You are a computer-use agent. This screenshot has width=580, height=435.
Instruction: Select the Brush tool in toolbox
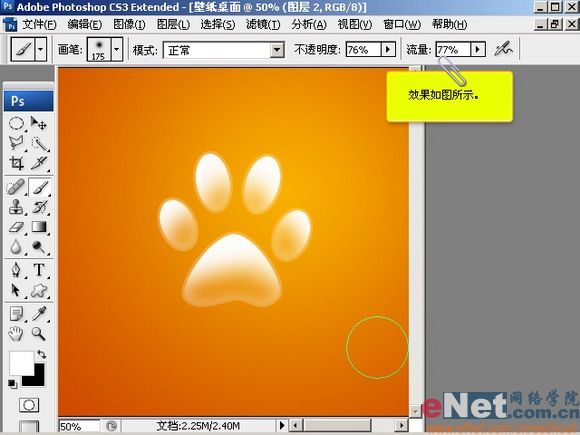click(39, 187)
